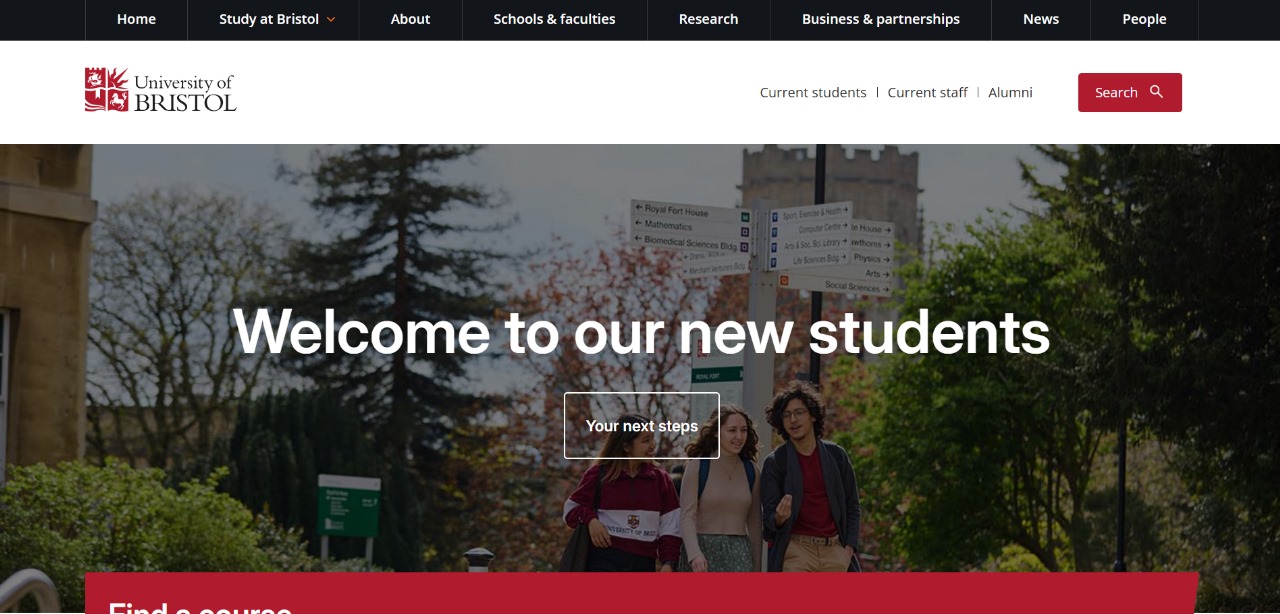This screenshot has width=1280, height=614.
Task: Visit the News page
Action: [x=1041, y=19]
